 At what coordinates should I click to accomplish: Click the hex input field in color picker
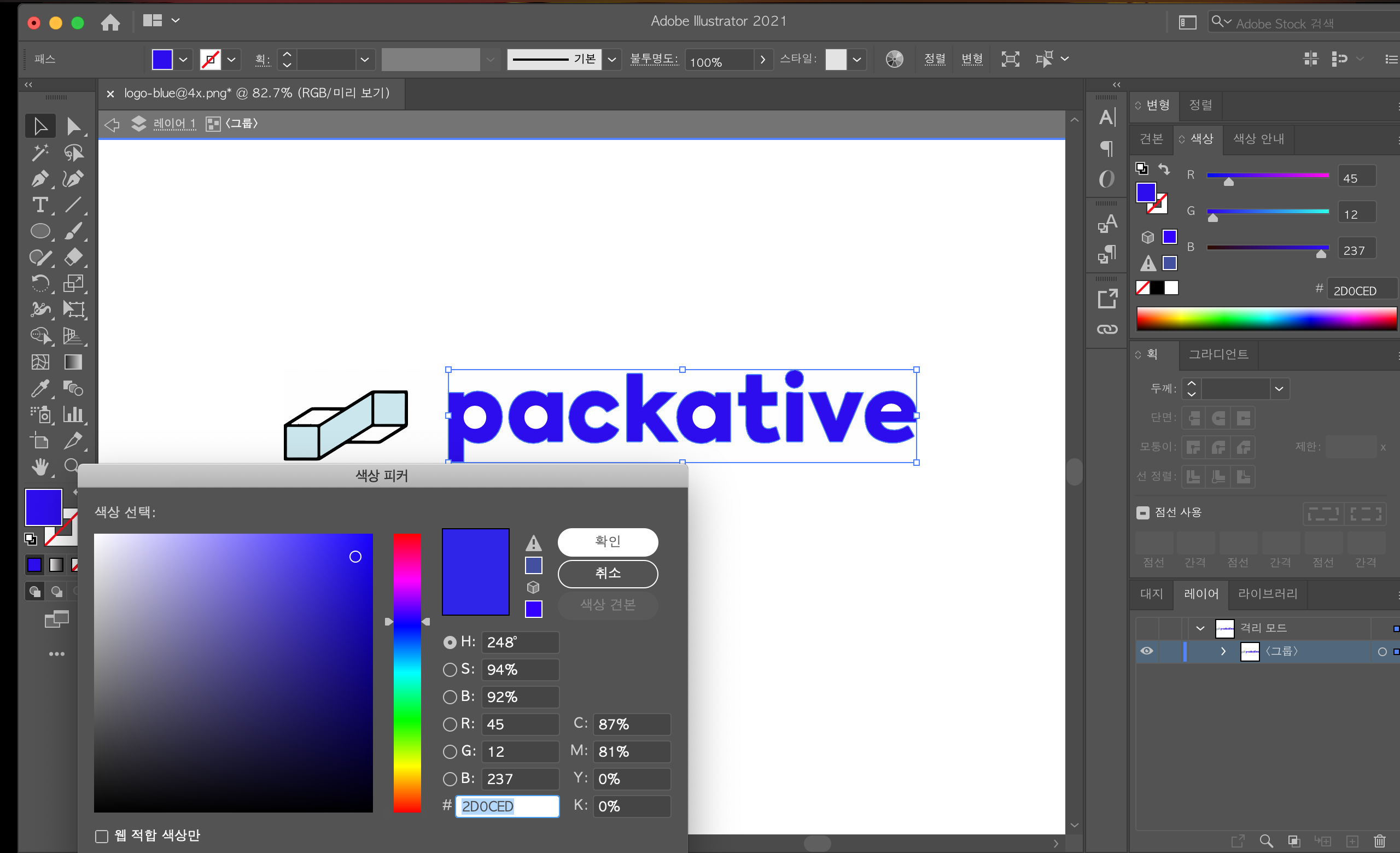[507, 806]
